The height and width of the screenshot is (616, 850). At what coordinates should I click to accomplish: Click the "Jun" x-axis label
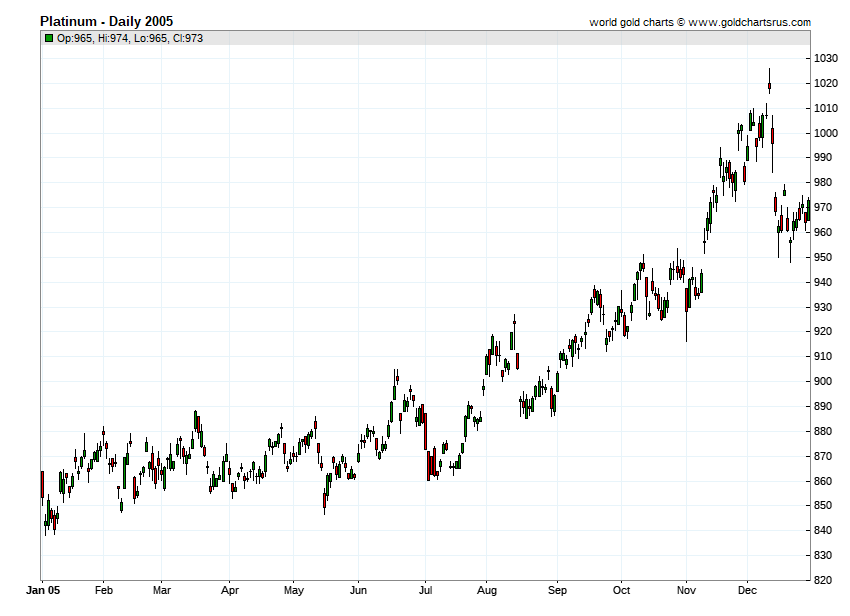(358, 590)
